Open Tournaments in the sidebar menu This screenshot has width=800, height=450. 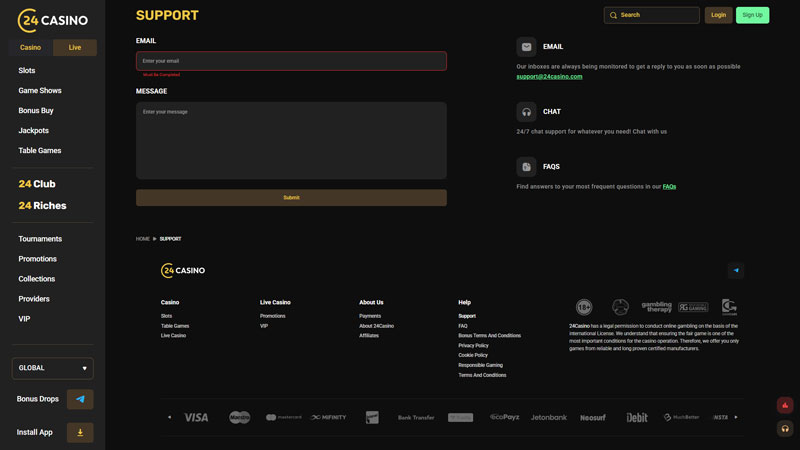pos(40,239)
